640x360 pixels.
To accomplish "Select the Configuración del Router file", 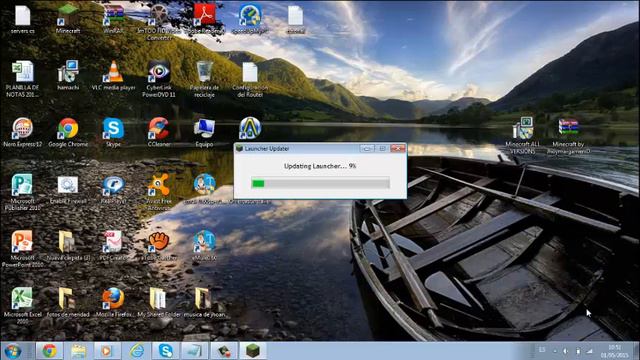I will (x=250, y=78).
